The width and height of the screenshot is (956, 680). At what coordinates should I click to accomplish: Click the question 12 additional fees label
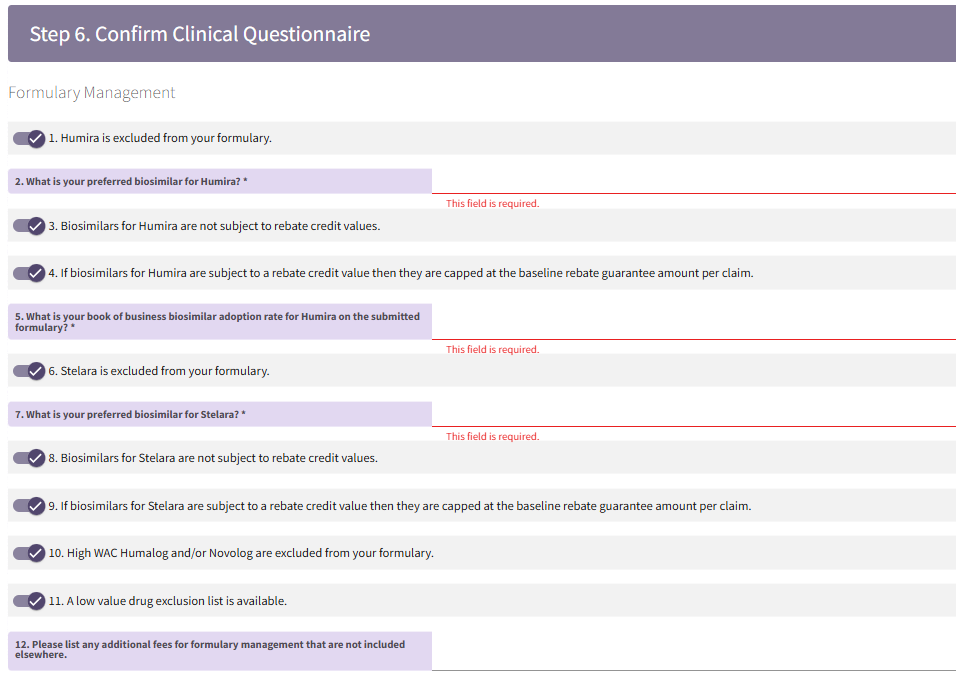210,650
